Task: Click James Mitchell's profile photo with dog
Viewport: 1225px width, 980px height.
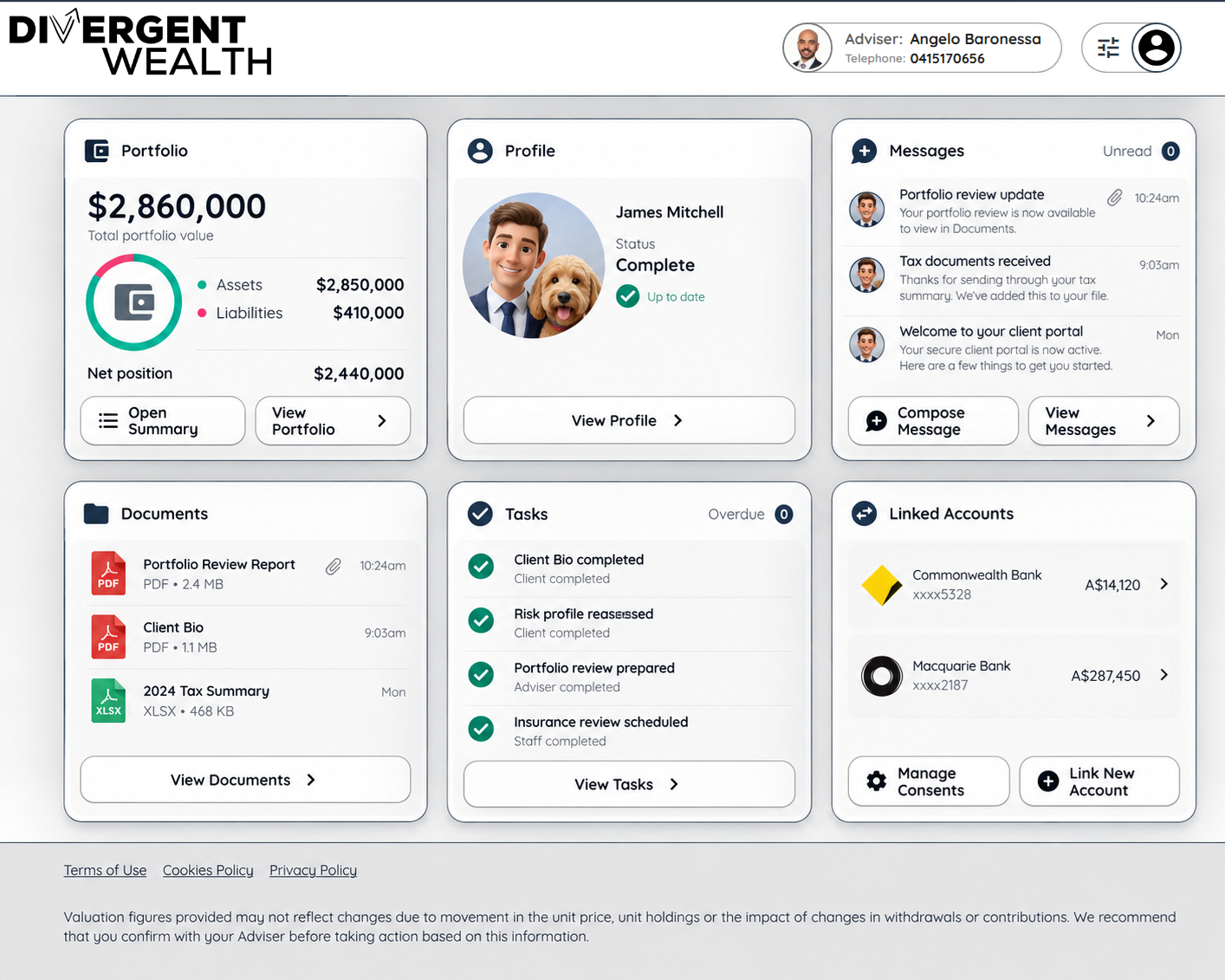Action: (x=534, y=265)
